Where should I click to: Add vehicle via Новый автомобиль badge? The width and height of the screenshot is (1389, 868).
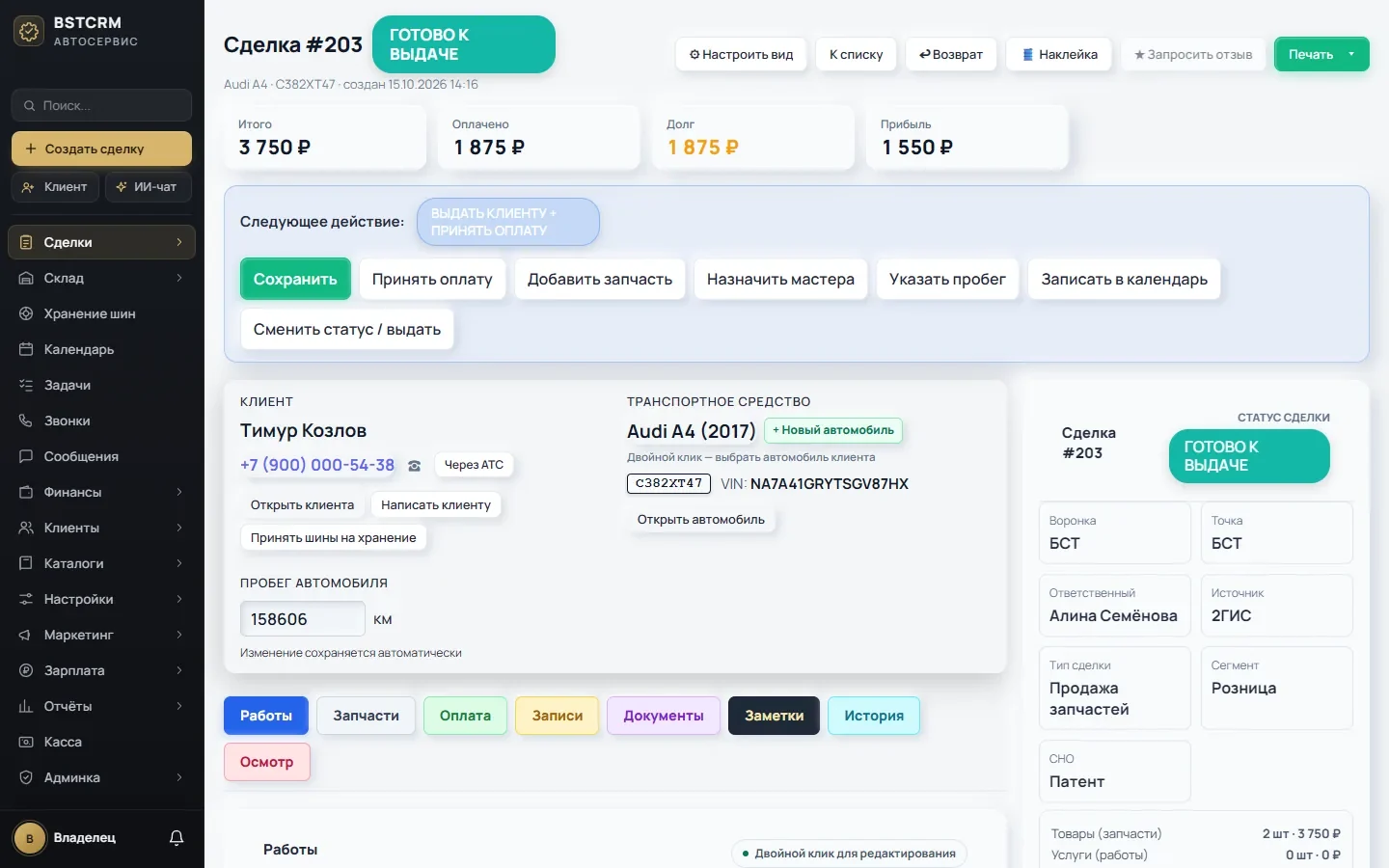pos(833,430)
